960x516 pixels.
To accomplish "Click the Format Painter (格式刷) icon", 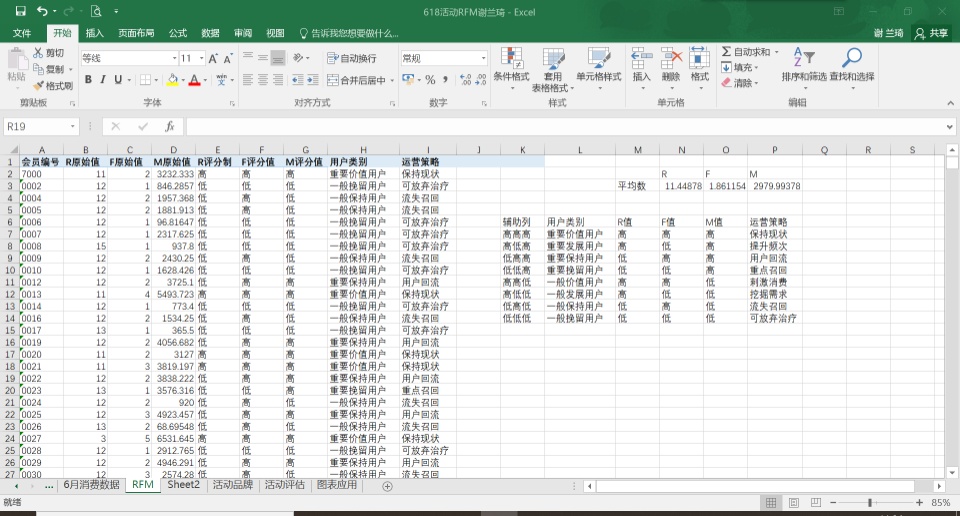I will pos(39,86).
